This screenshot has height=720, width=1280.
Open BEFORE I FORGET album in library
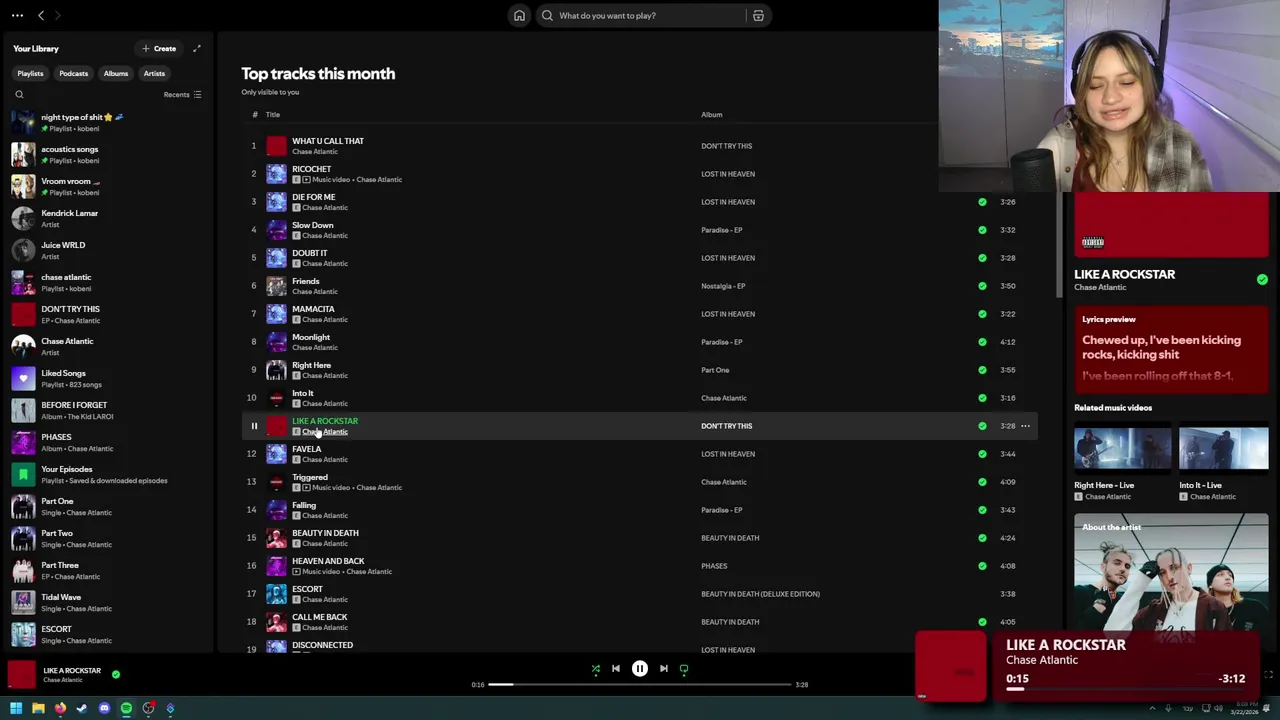(x=107, y=411)
